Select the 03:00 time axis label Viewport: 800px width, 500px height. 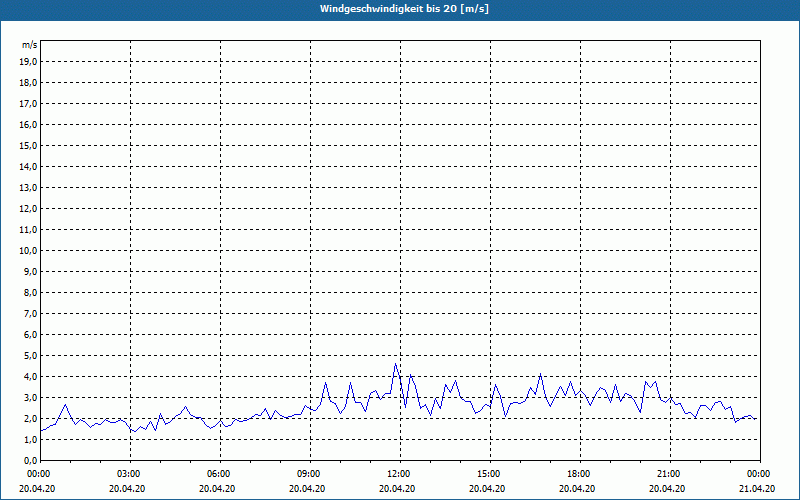128,474
